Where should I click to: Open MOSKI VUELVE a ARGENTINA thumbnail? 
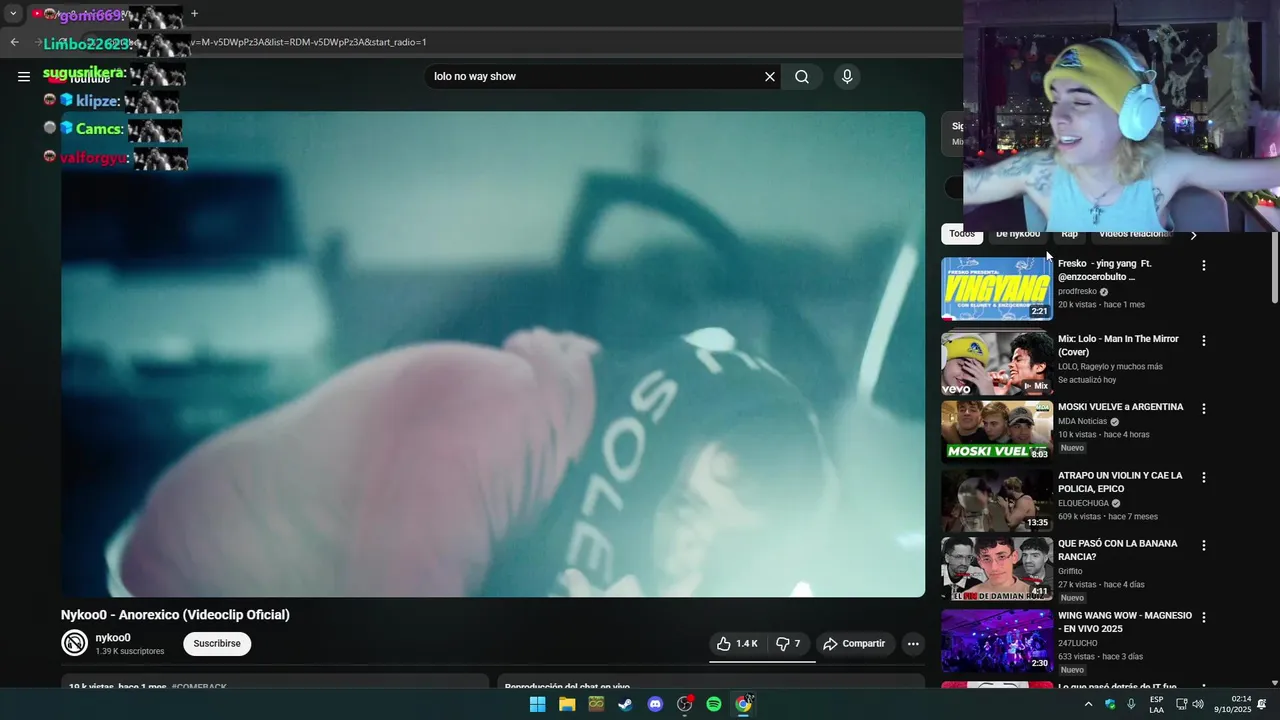[997, 432]
